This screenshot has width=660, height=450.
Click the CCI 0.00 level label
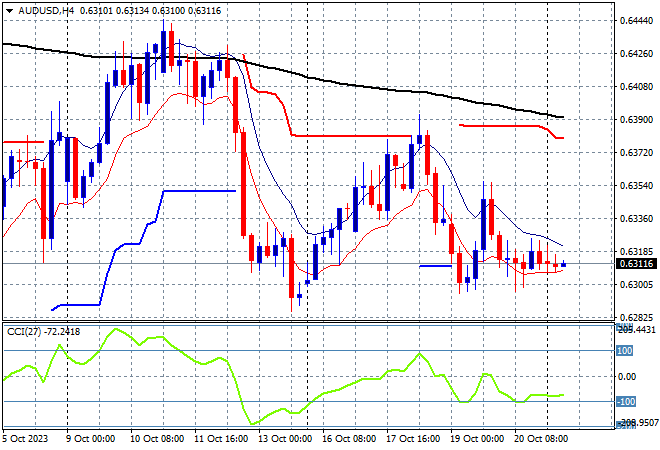628,376
